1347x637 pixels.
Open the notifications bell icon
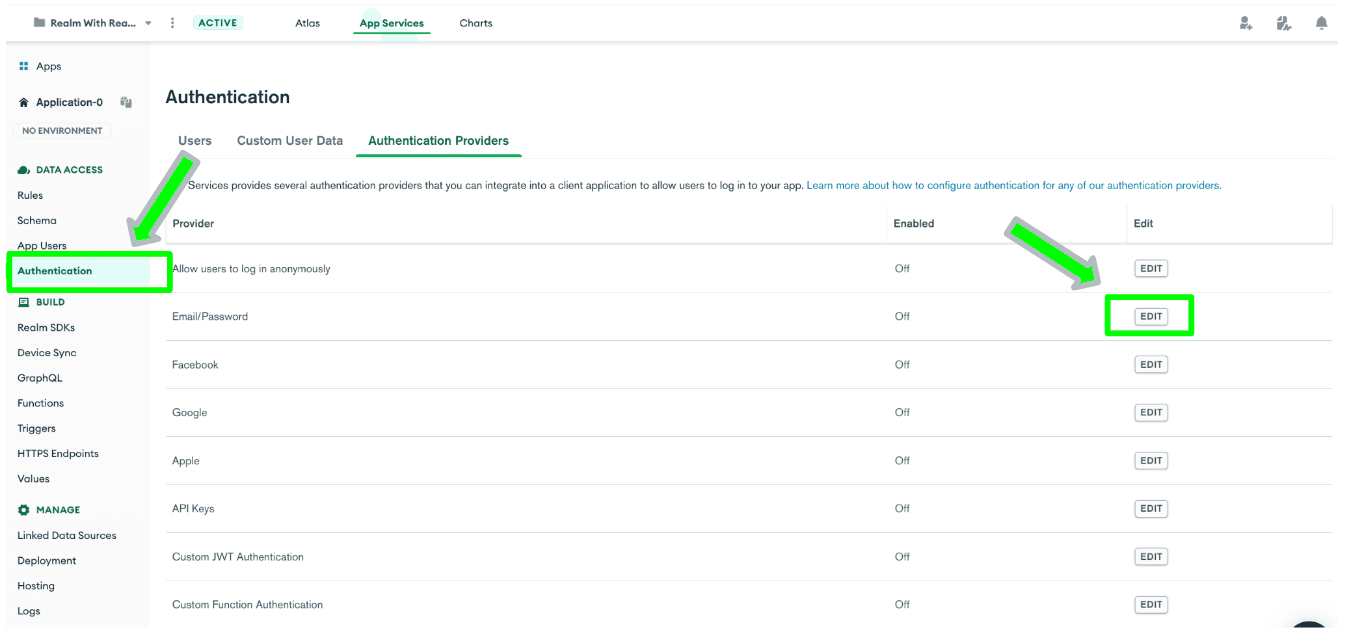[x=1322, y=23]
